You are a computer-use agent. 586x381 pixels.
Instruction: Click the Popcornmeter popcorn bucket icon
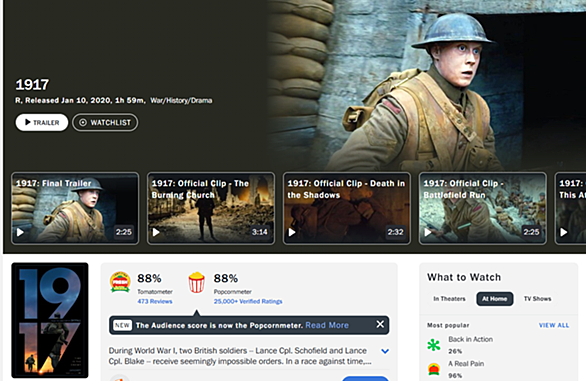197,282
